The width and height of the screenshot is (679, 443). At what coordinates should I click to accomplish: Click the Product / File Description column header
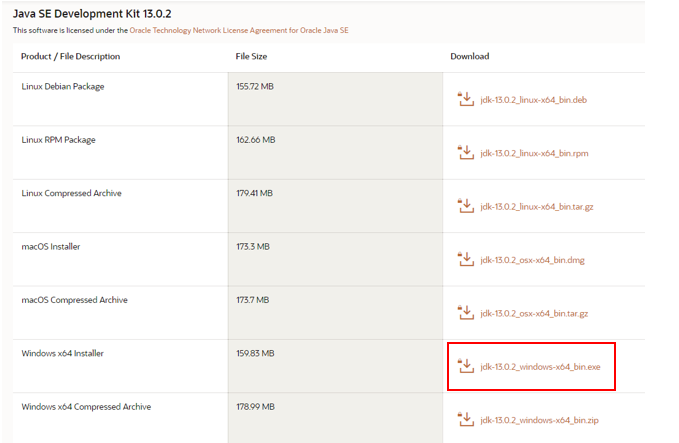point(71,56)
